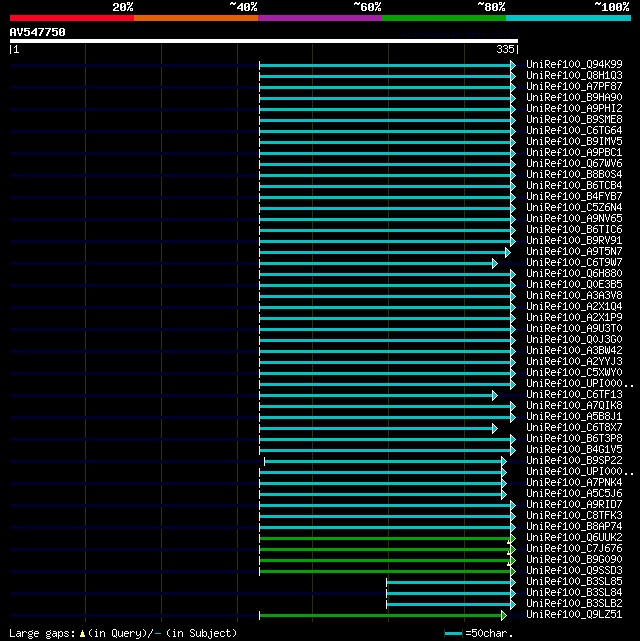Click UniRef100_Q0E3B5 hit name
The width and height of the screenshot is (640, 641).
coord(574,285)
